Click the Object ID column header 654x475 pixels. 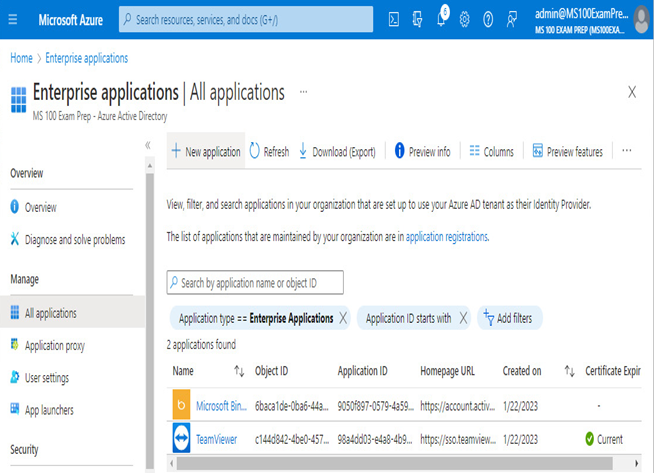[271, 371]
